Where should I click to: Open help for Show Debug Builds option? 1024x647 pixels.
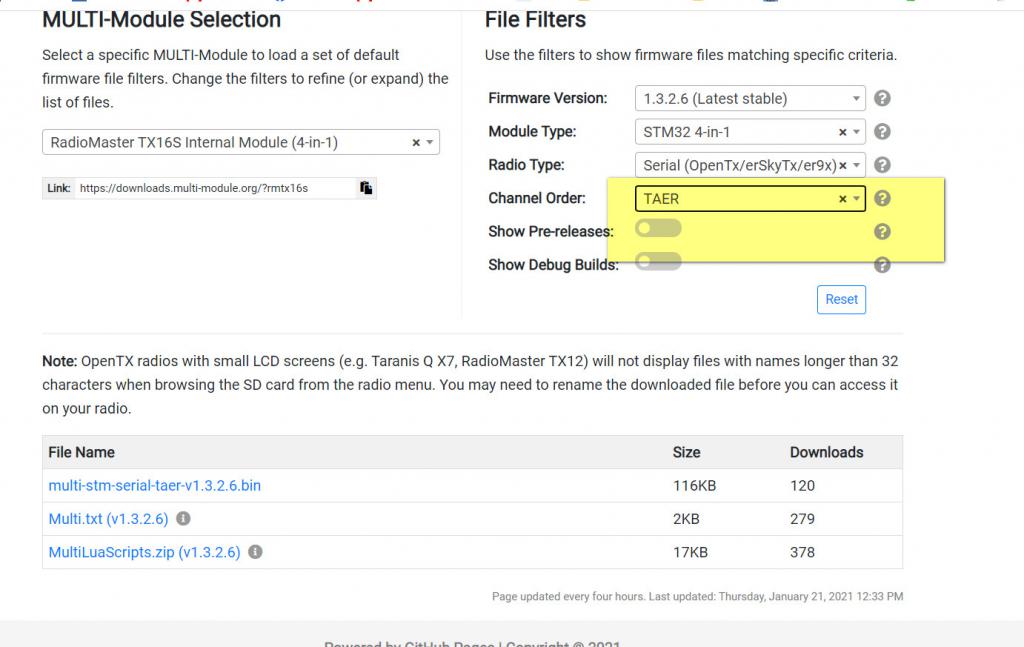tap(882, 264)
